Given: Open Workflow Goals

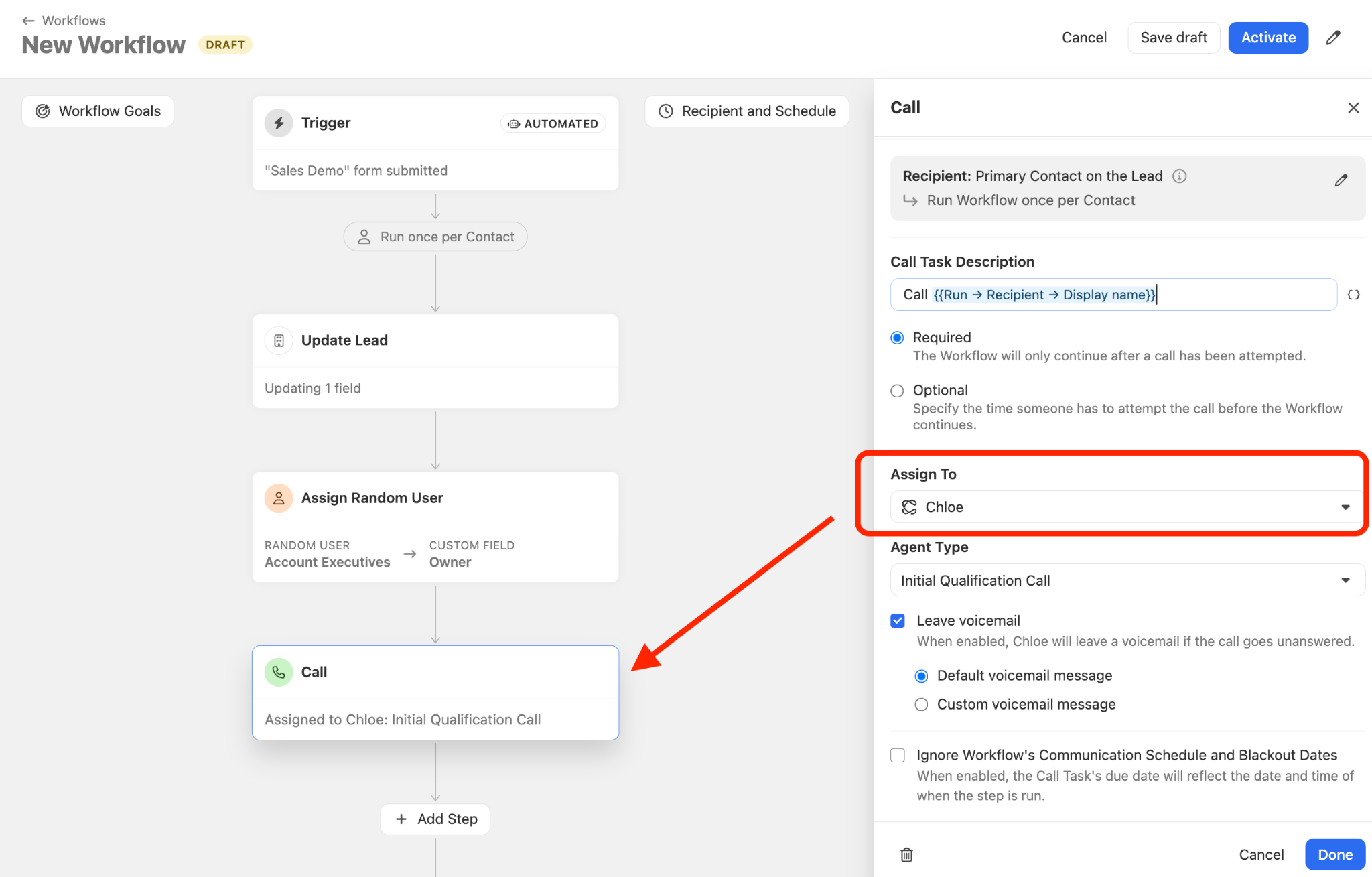Looking at the screenshot, I should 98,111.
